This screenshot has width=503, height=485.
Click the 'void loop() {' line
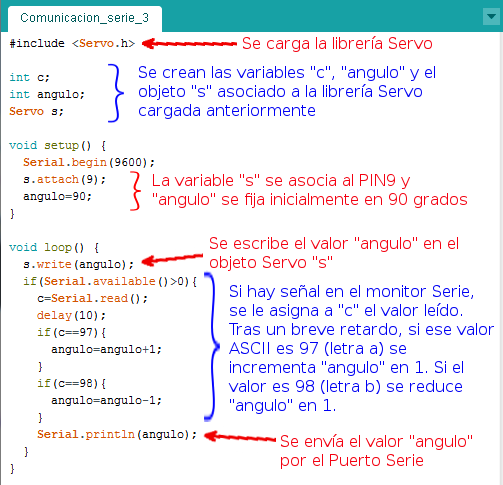[54, 248]
